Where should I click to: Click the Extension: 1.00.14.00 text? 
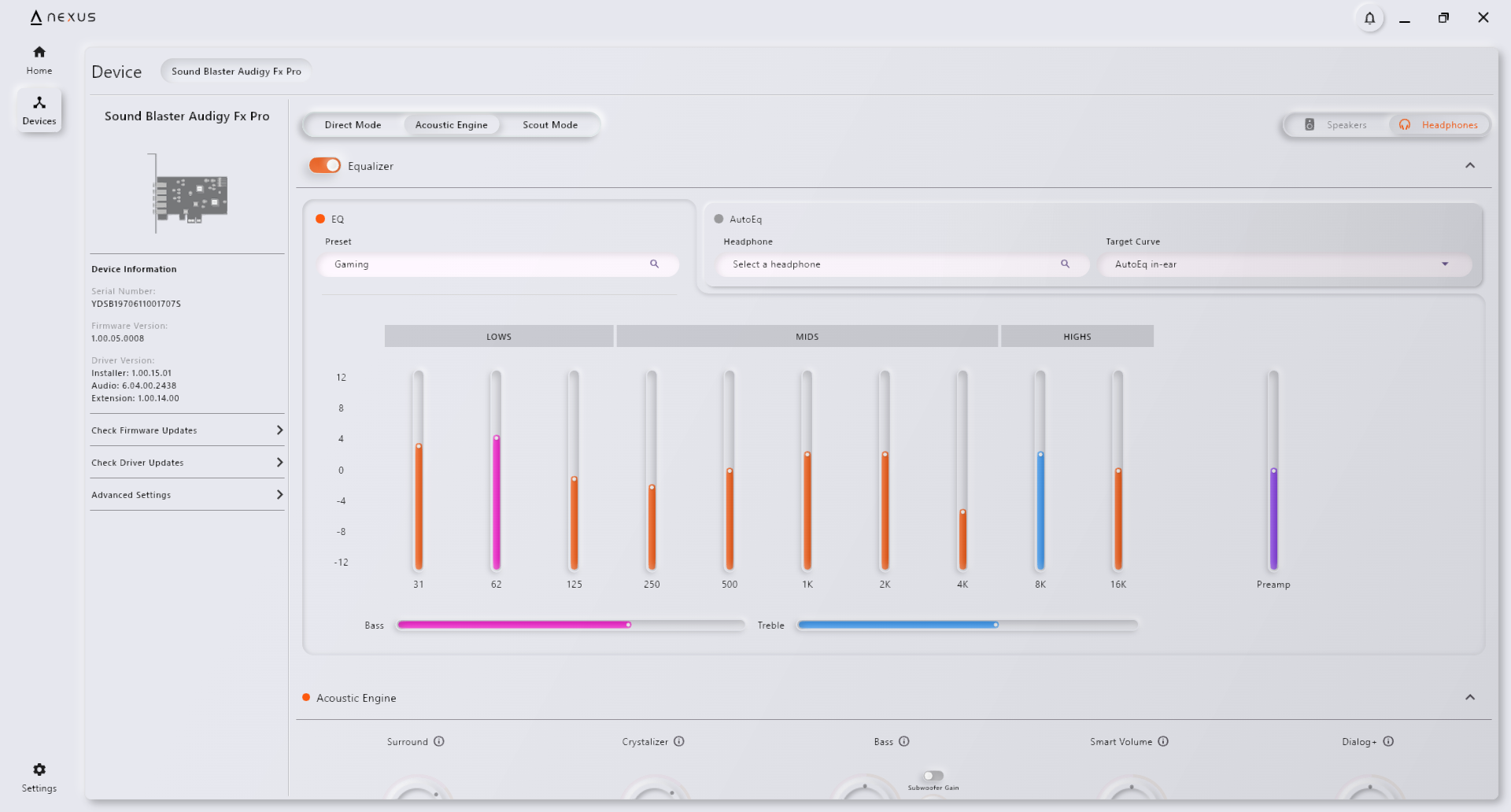[x=135, y=398]
